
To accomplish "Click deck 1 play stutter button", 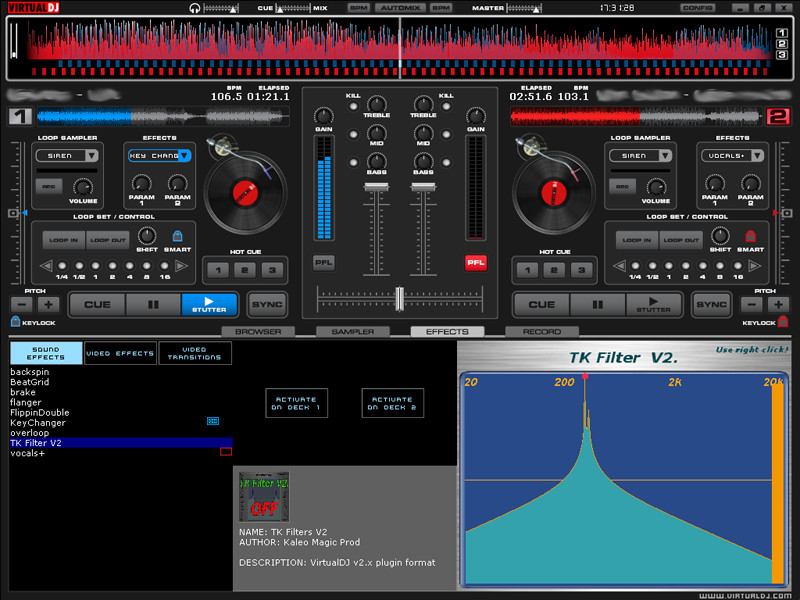I will (209, 305).
